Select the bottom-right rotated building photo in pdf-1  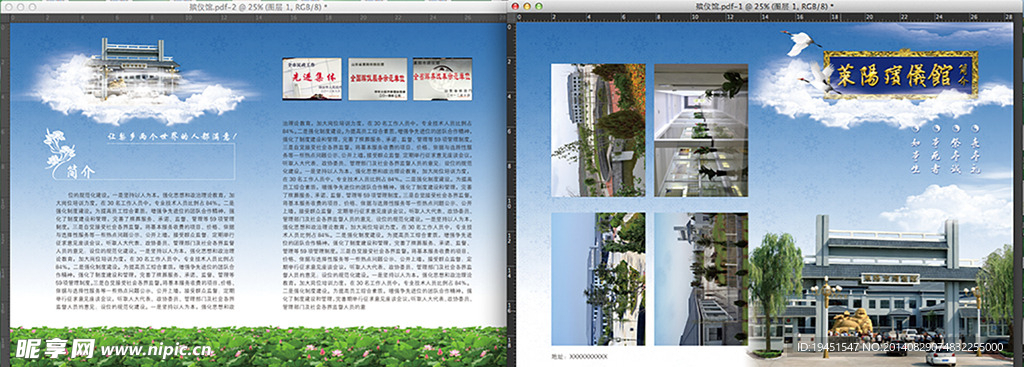701,279
